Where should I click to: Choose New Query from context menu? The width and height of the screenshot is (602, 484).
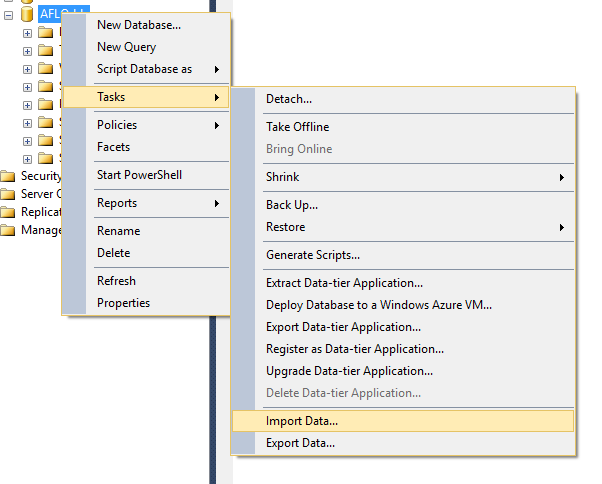pos(126,46)
